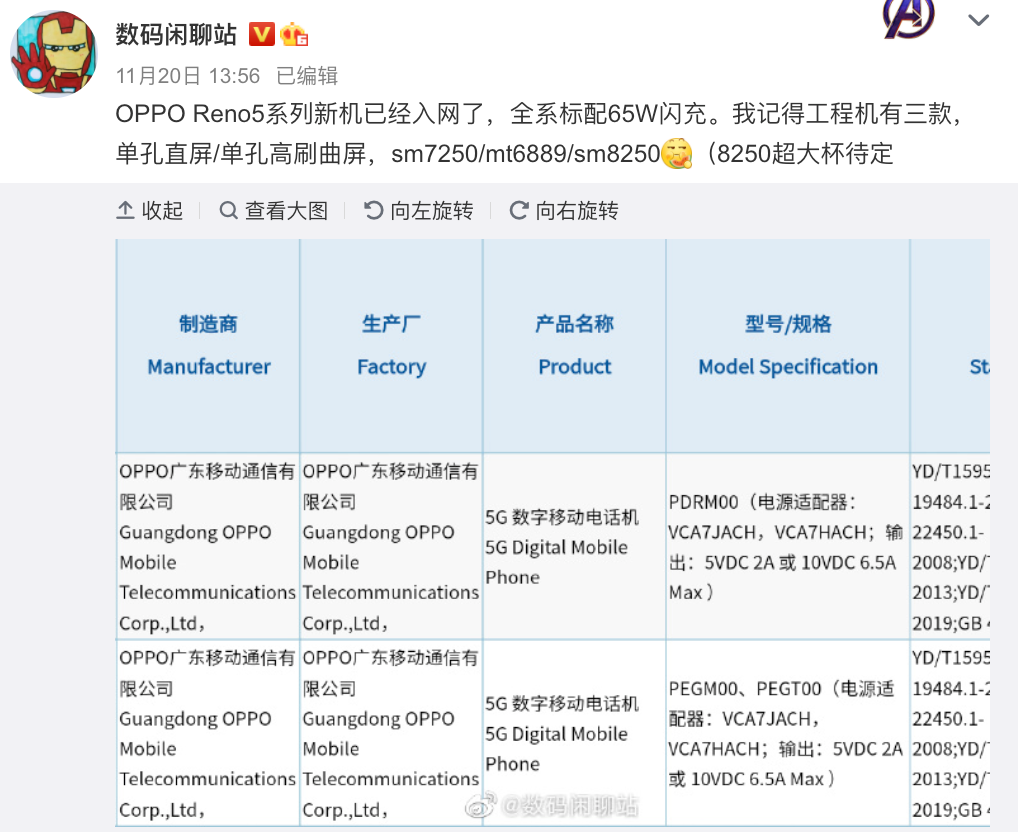Click the 生产厂 Factory column header
Screen dimensions: 1018x832
pos(391,346)
